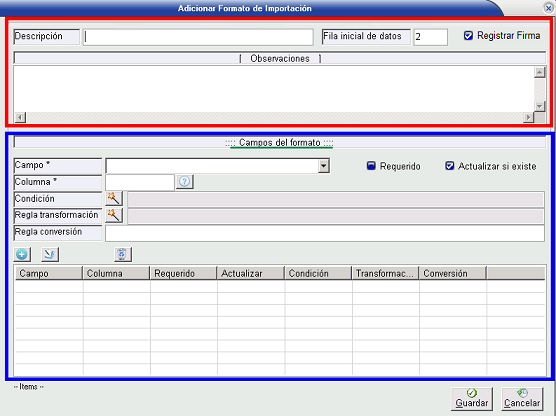Toggle the Registrar Firma checkbox
This screenshot has height=416, width=556.
(x=468, y=35)
